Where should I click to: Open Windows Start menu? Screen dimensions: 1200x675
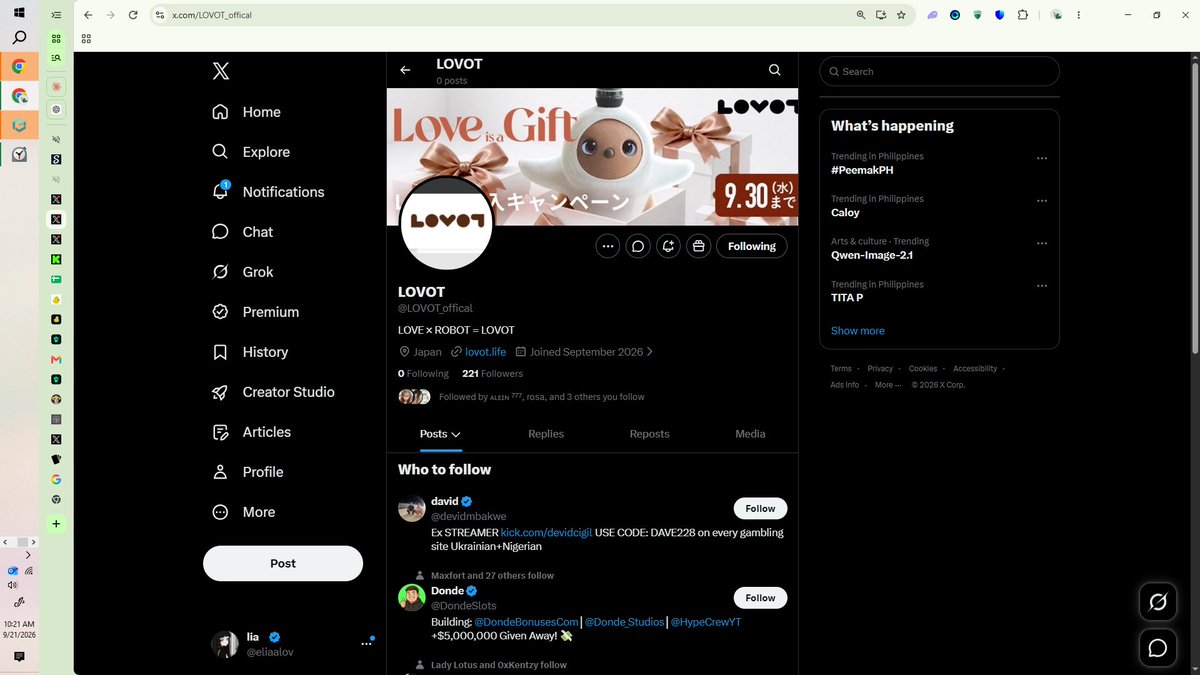tap(19, 13)
